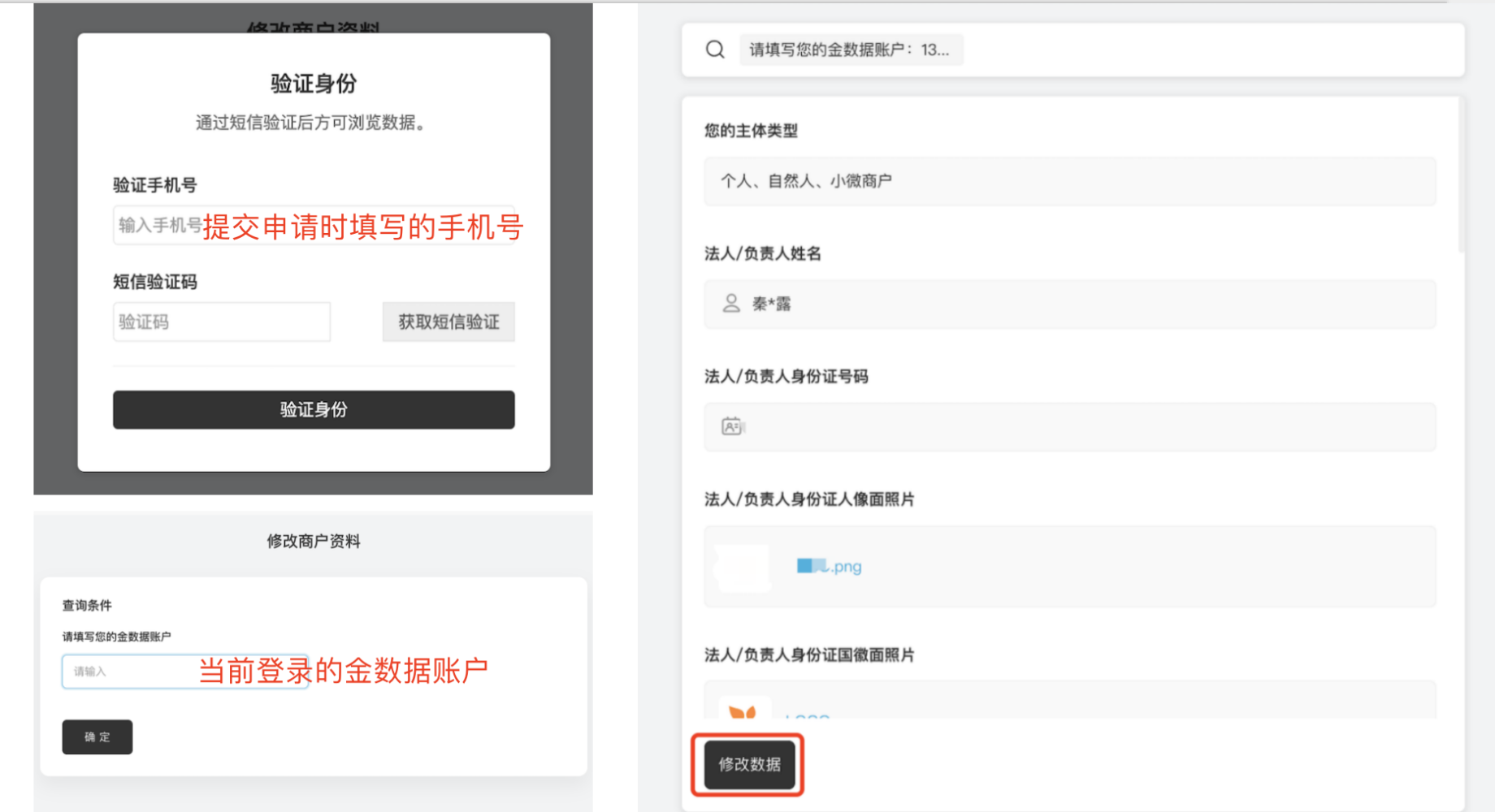Click 获取短信验证 to request code
1495x812 pixels.
pyautogui.click(x=448, y=322)
